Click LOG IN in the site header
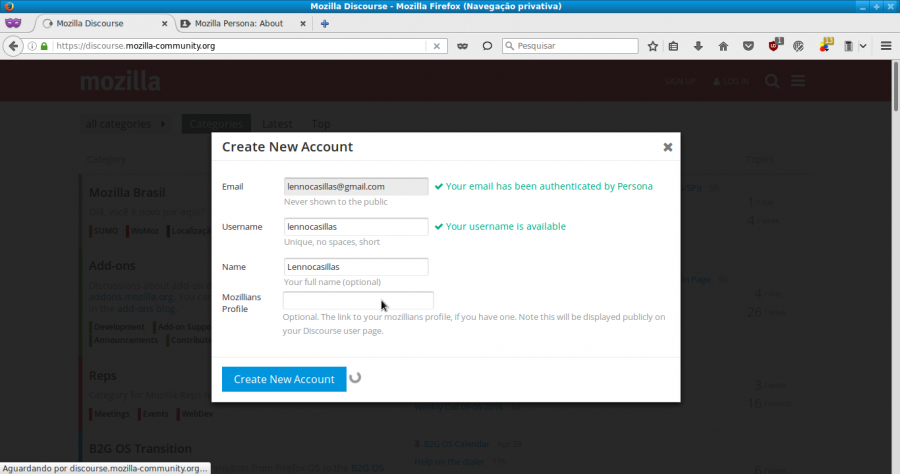Screen dimensions: 900x474 731,81
